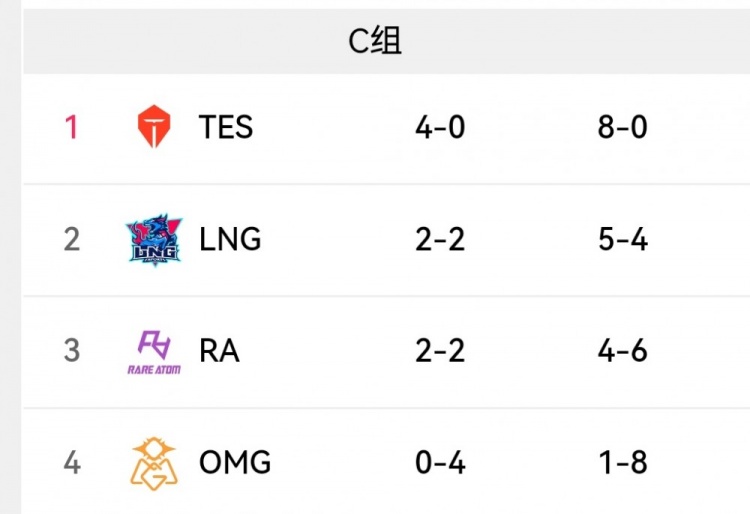The image size is (750, 514).
Task: Click RA game score 4-6
Action: pos(623,351)
